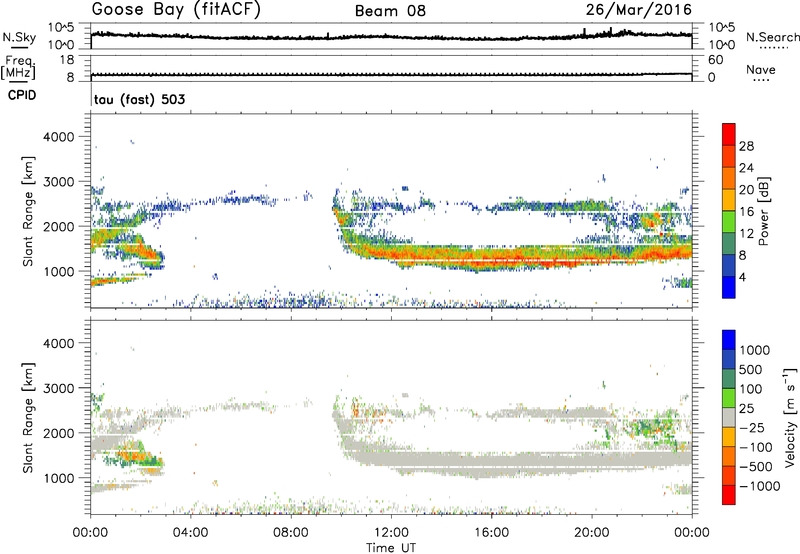800x554 pixels.
Task: Select the '-500' tick on Velocity colorbar
Action: [756, 466]
